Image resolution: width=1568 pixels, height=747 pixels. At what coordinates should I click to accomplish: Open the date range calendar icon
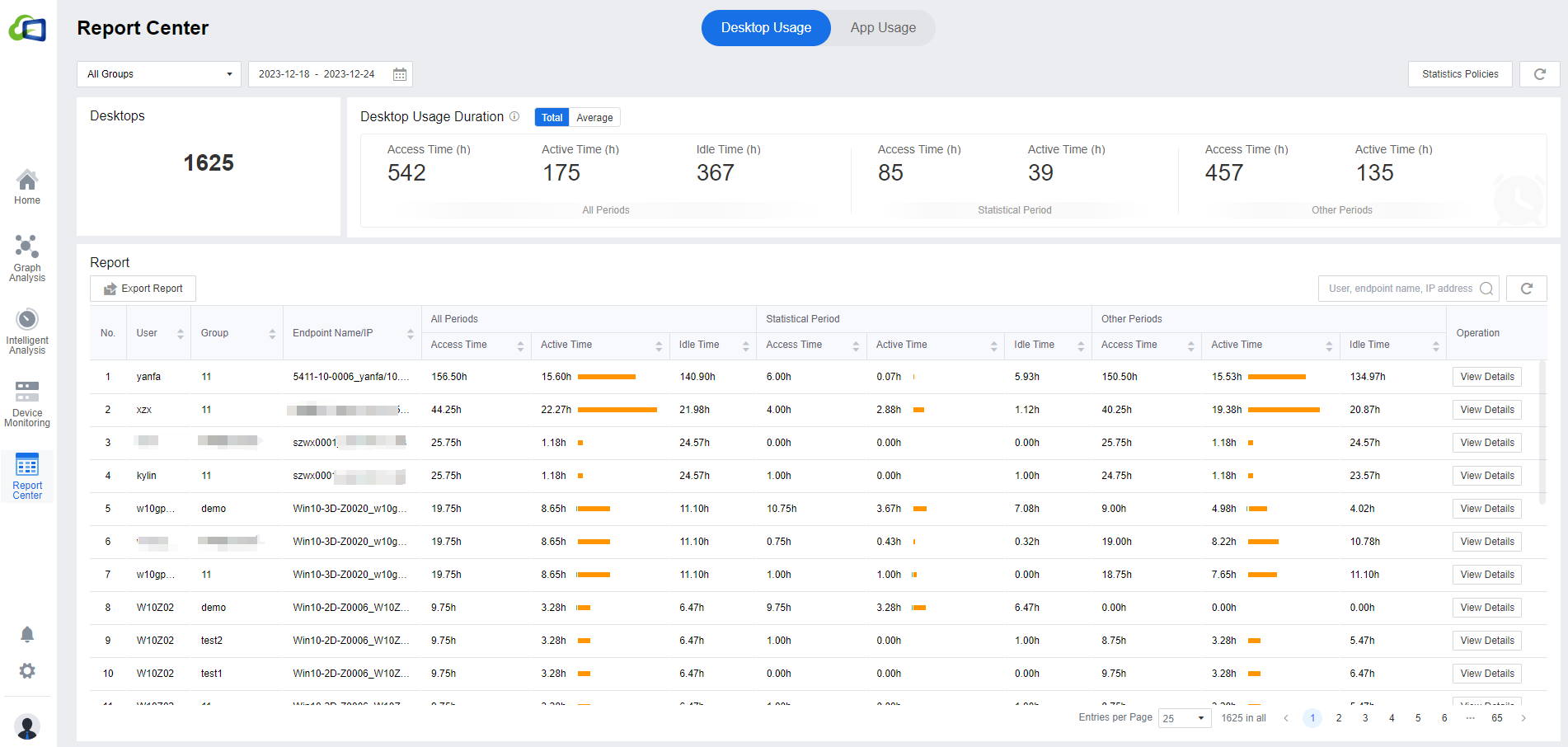[400, 74]
